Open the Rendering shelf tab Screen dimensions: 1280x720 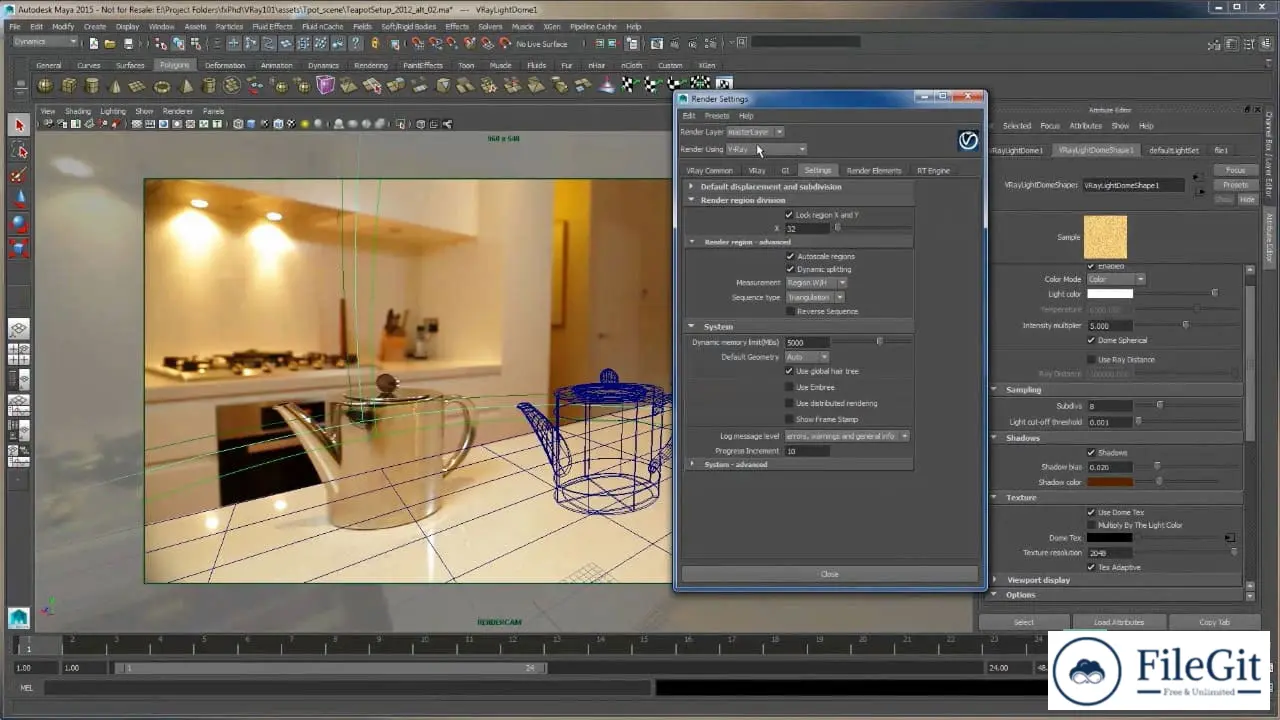(x=370, y=65)
